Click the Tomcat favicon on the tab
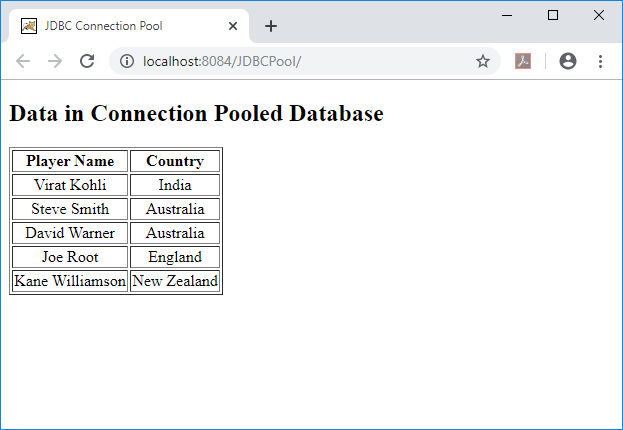The width and height of the screenshot is (623, 430). pyautogui.click(x=29, y=26)
